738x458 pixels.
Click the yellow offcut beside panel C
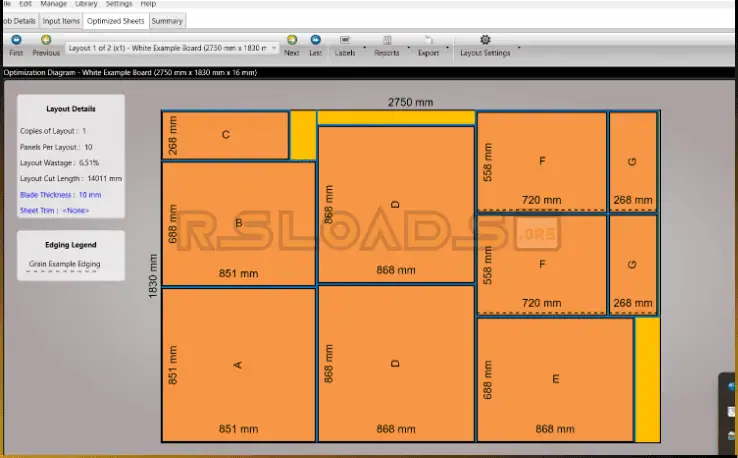pyautogui.click(x=302, y=135)
